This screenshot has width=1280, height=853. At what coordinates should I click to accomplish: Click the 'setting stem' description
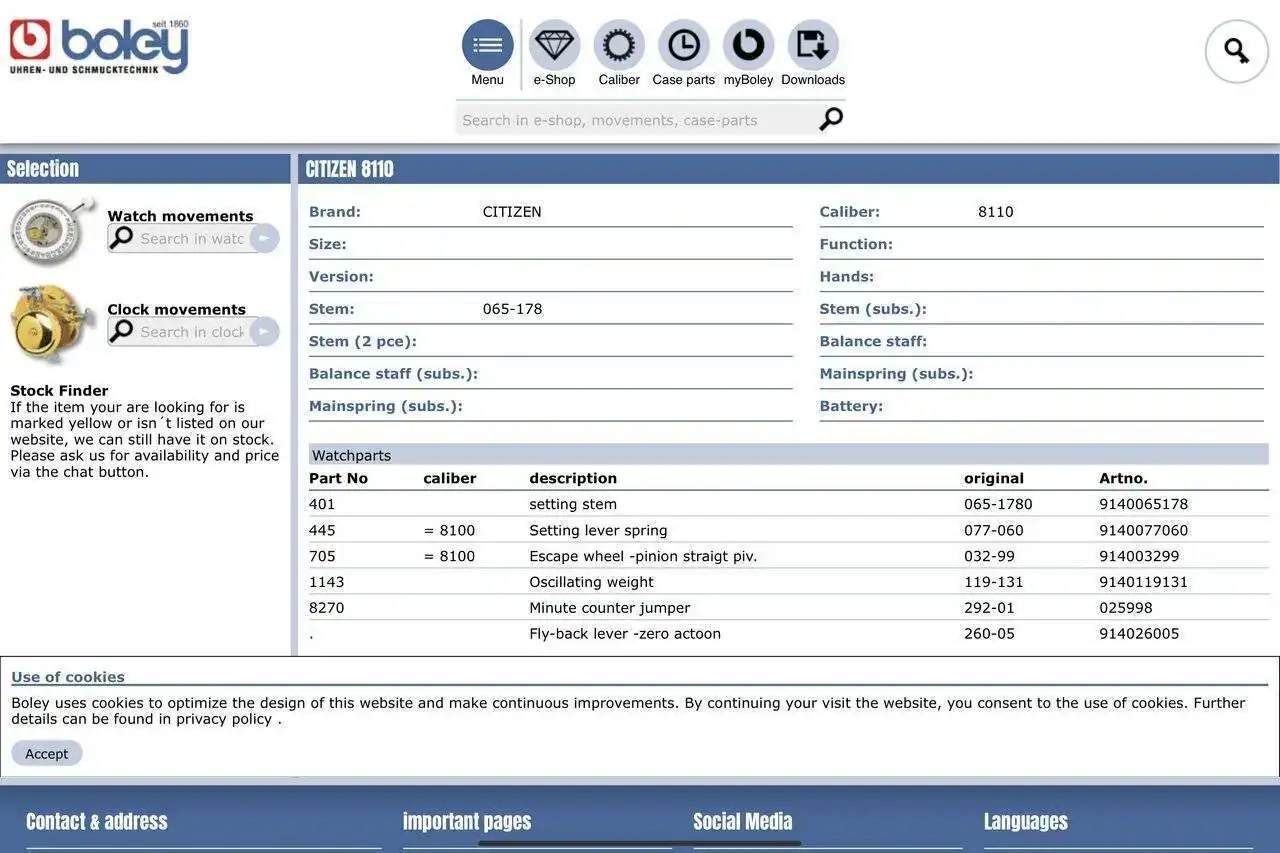pos(573,504)
